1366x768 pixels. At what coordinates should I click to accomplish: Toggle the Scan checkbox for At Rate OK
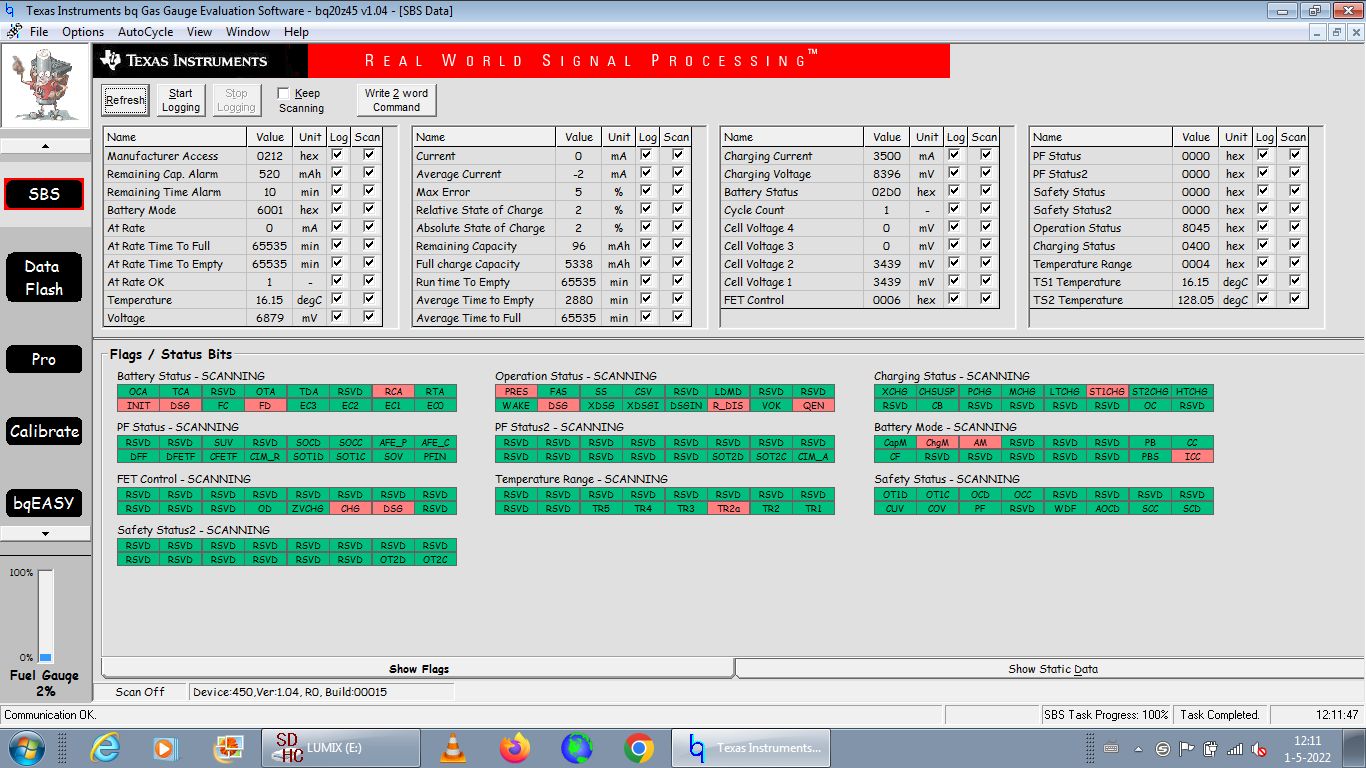tap(369, 281)
